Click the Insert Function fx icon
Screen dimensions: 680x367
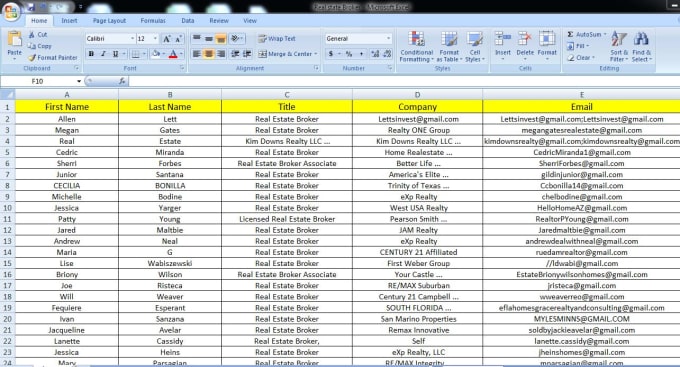point(122,81)
